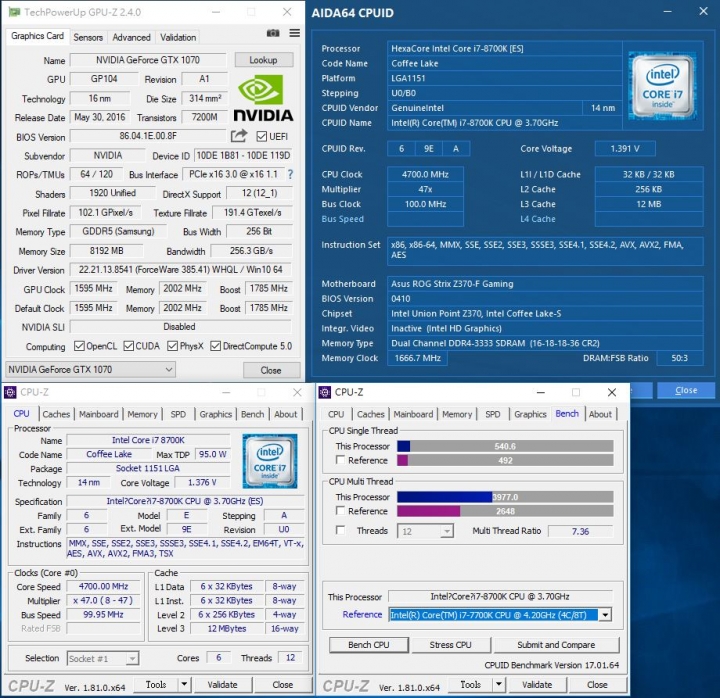This screenshot has width=720, height=698.
Task: Click AIDA64 Memory Clock 1666.7 MHz value
Action: click(418, 358)
